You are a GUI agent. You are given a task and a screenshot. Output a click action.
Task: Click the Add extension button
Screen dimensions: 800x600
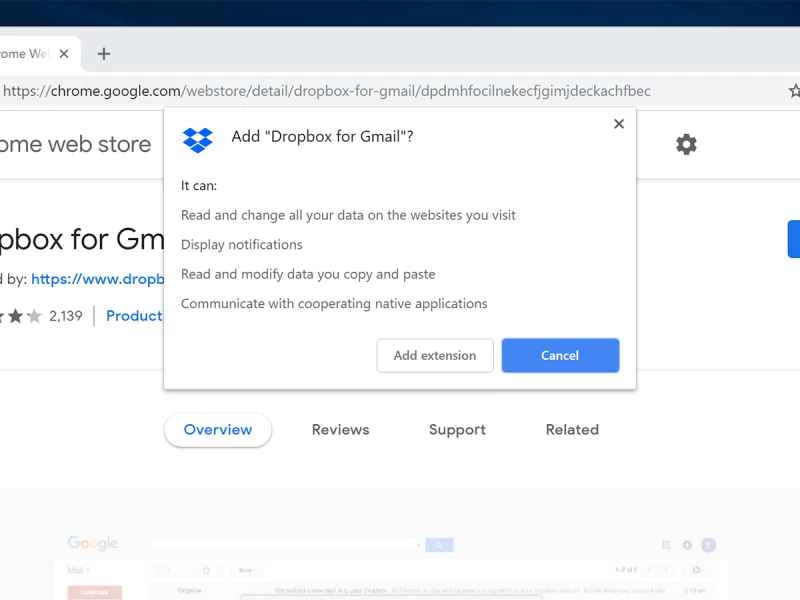[434, 355]
